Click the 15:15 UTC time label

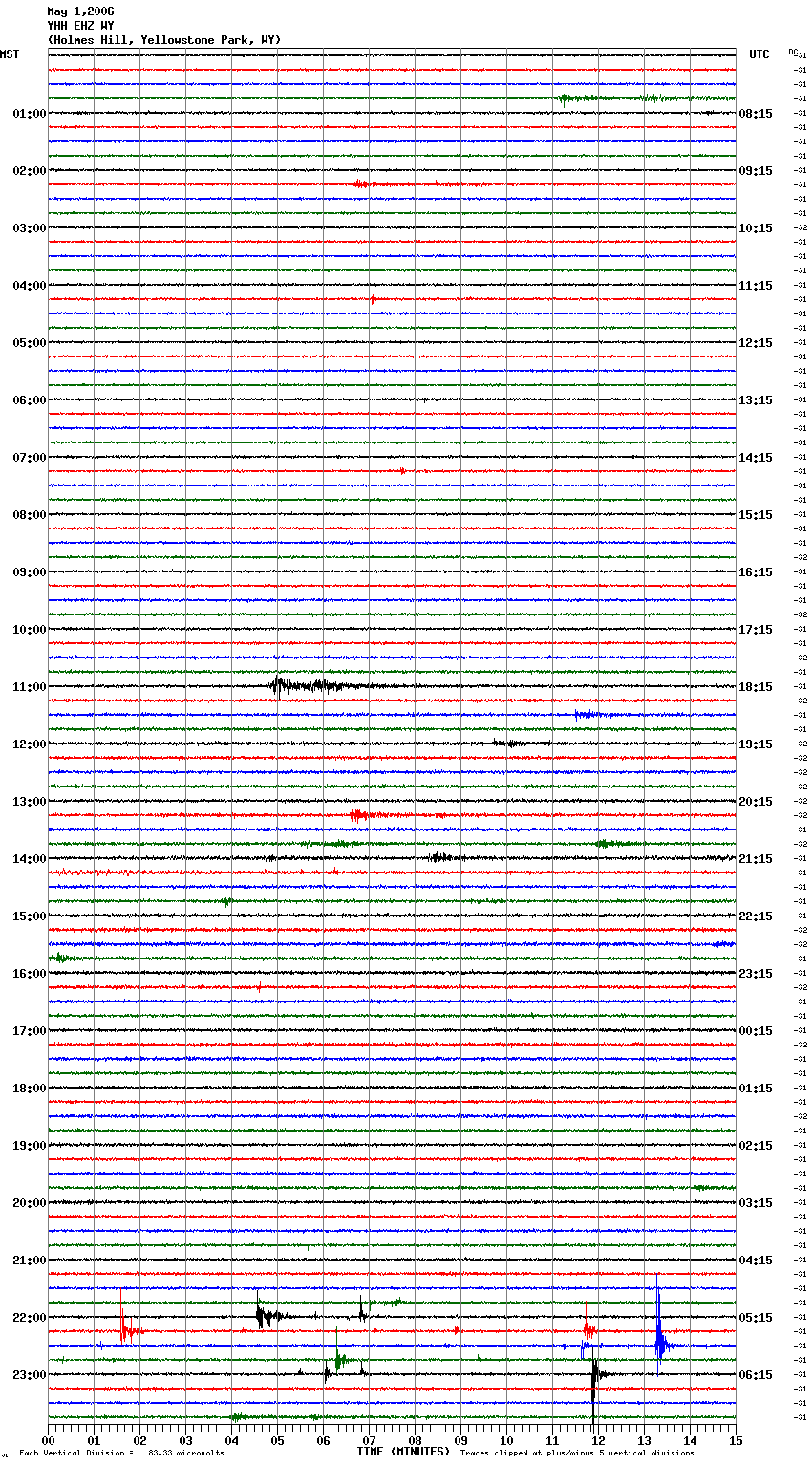pyautogui.click(x=756, y=514)
